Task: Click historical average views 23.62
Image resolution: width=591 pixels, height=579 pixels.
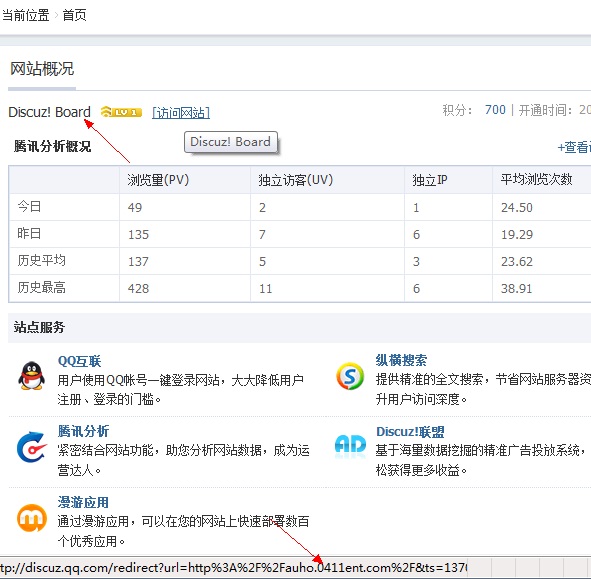Action: click(517, 262)
